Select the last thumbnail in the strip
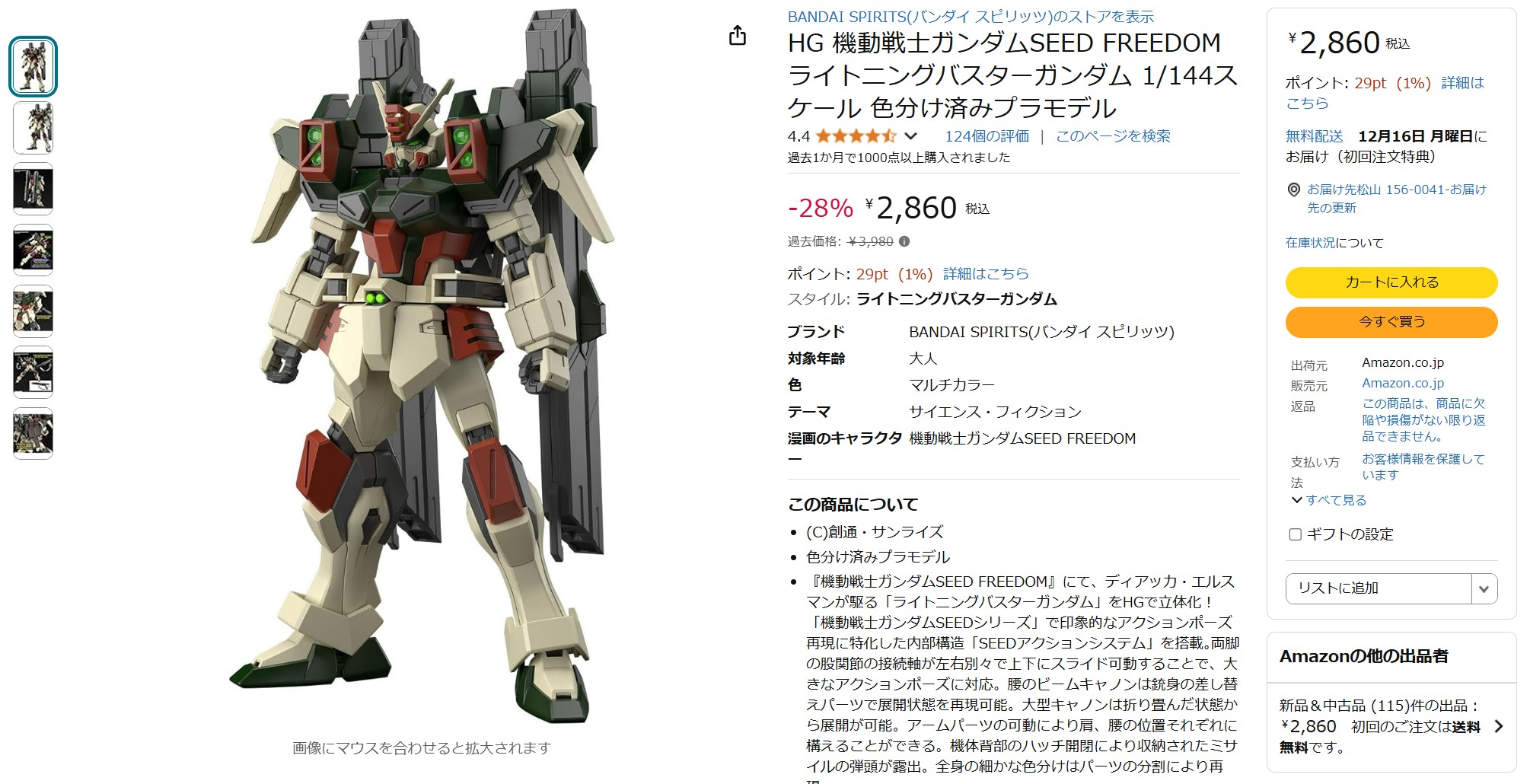The image size is (1530, 784). (33, 433)
